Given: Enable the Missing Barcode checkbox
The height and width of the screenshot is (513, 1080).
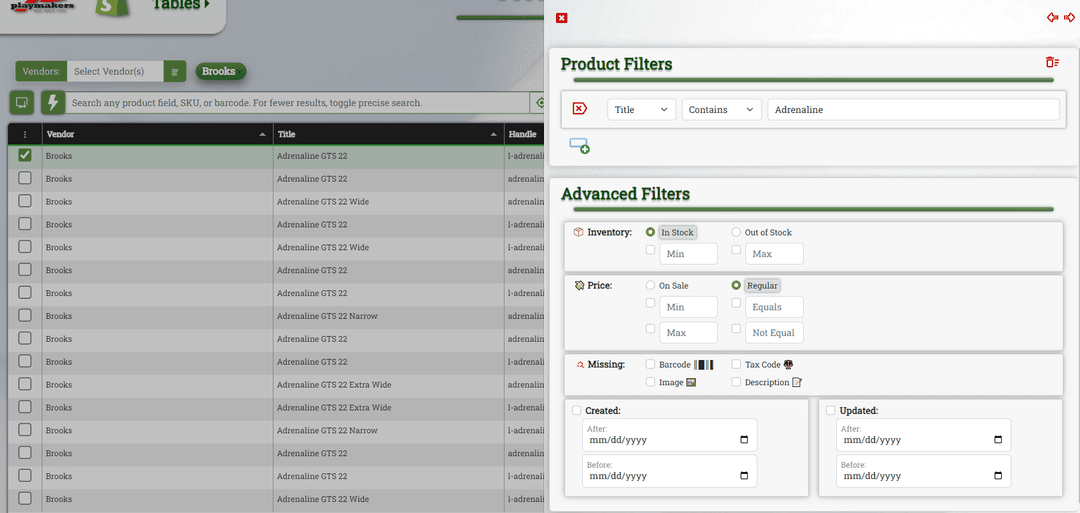Looking at the screenshot, I should pyautogui.click(x=650, y=364).
